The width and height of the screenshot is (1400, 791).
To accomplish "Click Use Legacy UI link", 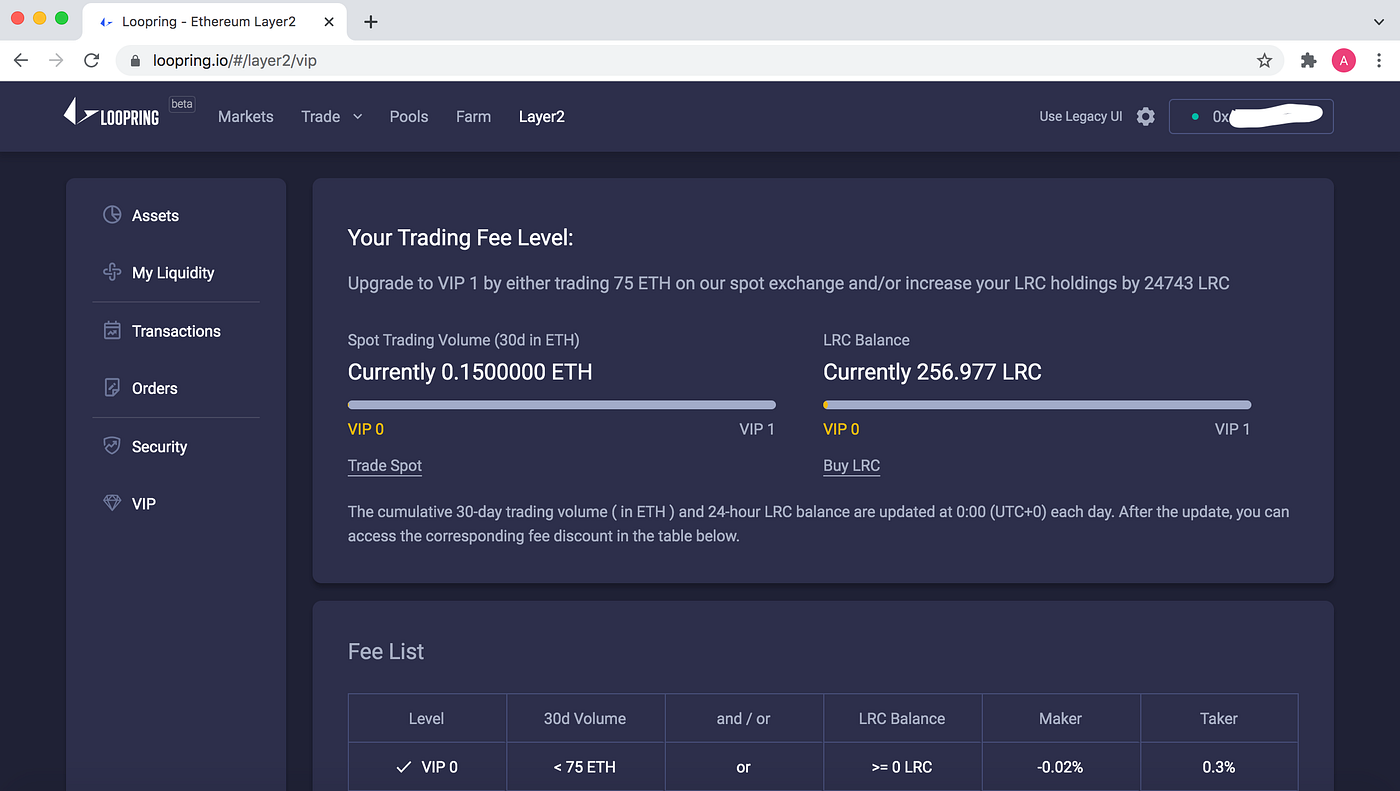I will tap(1081, 116).
